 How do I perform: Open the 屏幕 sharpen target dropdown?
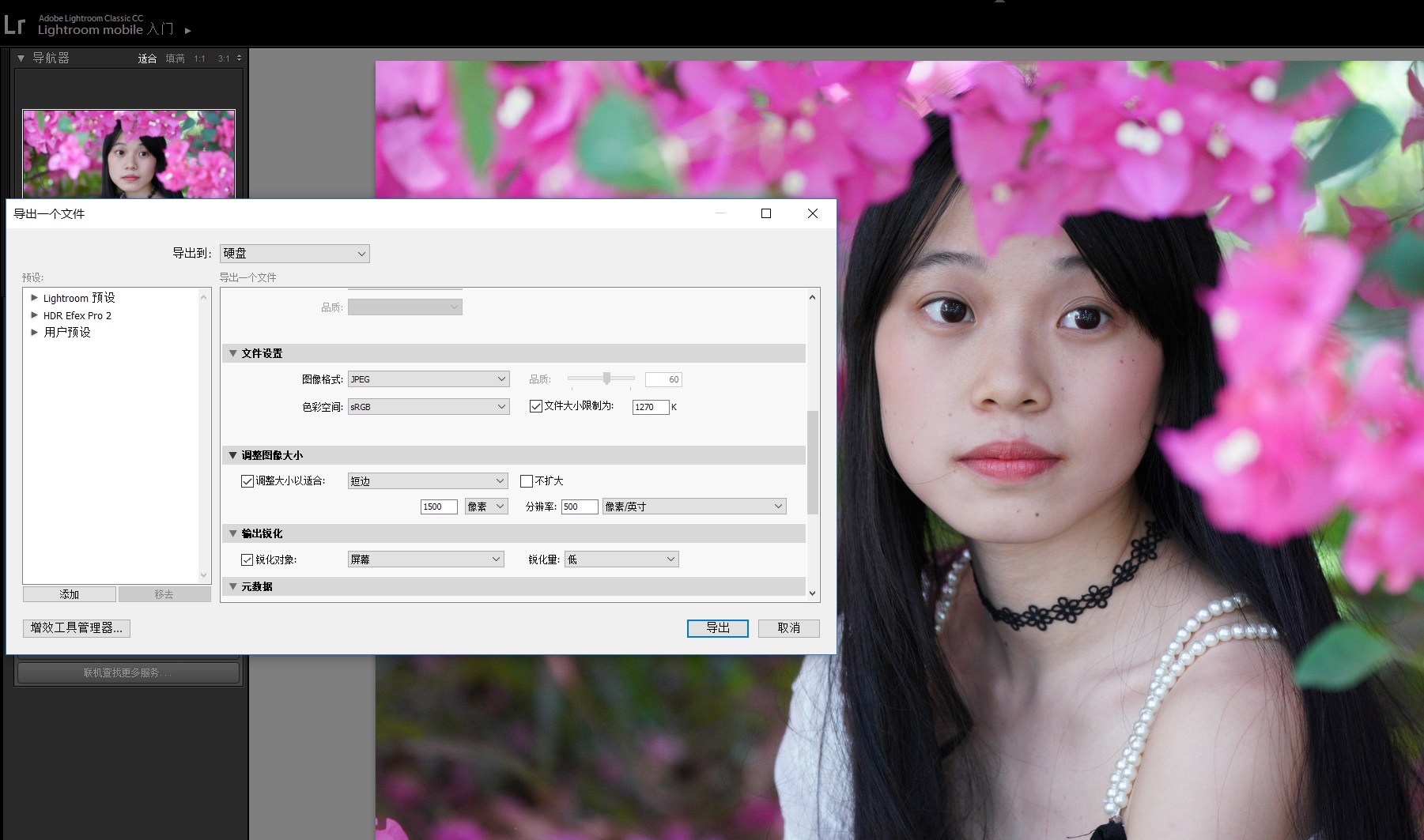426,559
